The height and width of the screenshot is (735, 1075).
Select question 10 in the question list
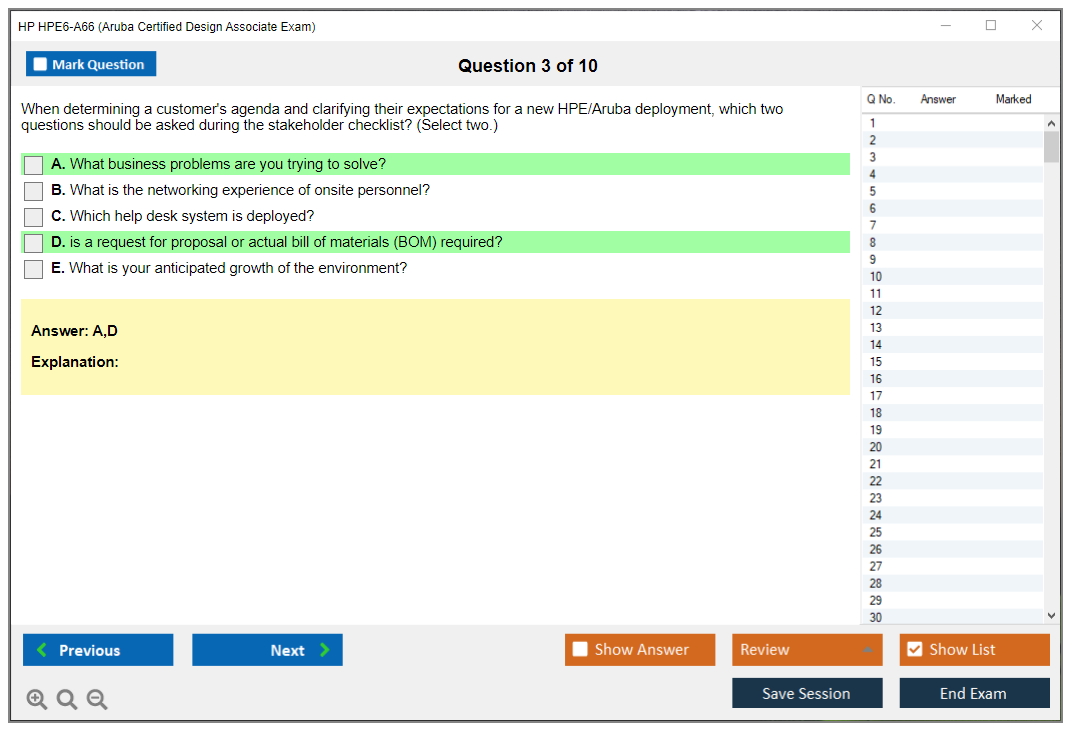[876, 277]
